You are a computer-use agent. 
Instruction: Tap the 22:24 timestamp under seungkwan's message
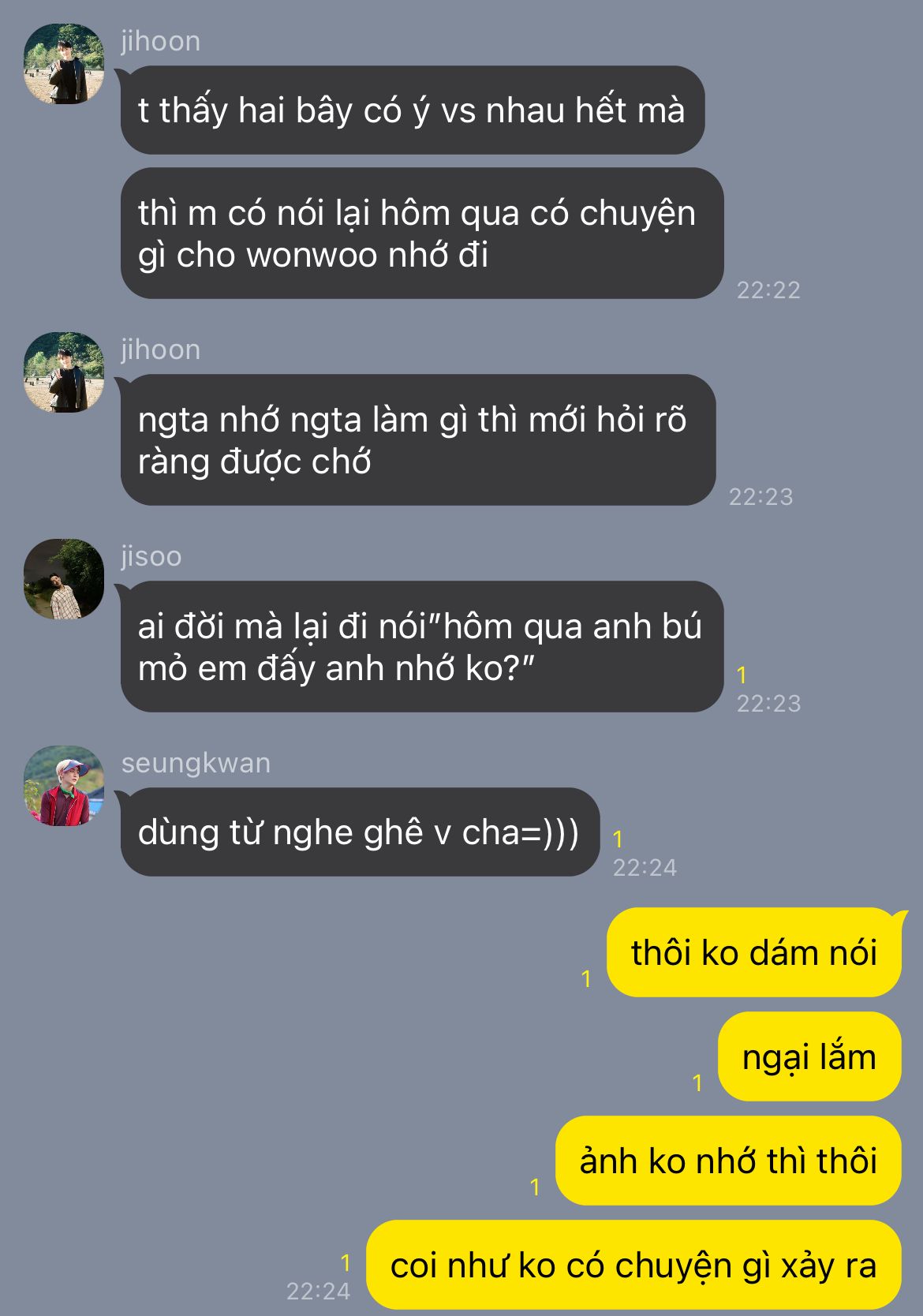point(645,867)
